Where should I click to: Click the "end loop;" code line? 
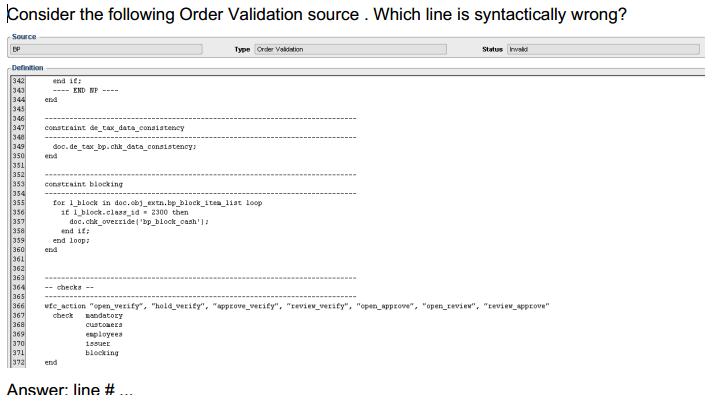tap(71, 240)
